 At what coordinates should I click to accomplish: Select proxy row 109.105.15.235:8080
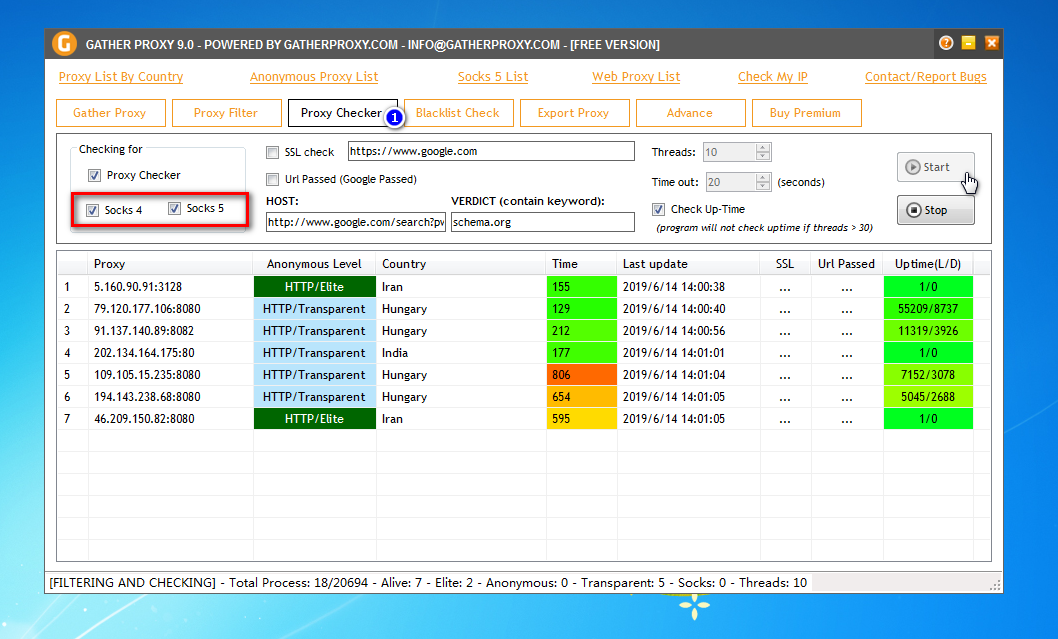(x=524, y=374)
